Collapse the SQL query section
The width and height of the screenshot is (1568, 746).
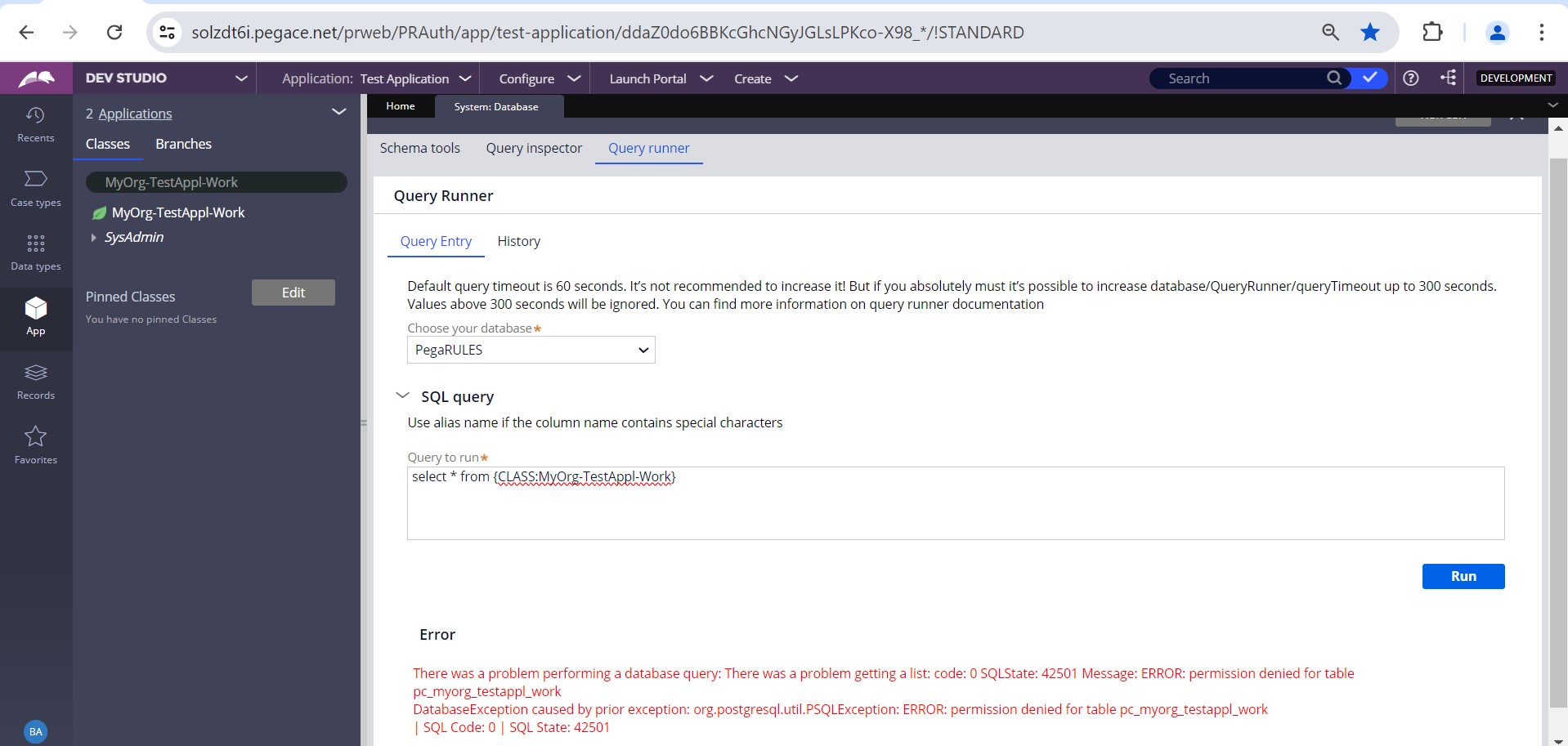[401, 395]
